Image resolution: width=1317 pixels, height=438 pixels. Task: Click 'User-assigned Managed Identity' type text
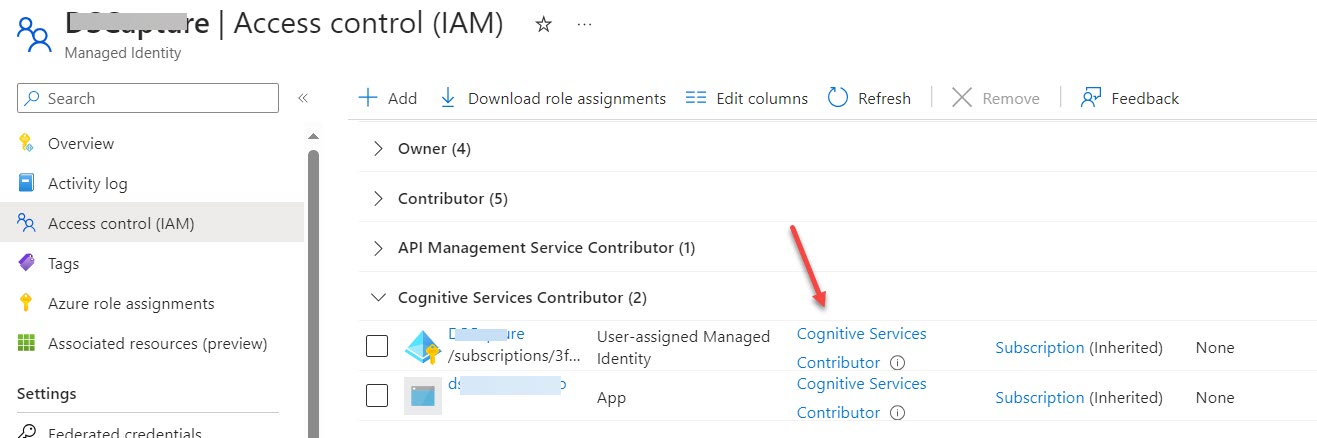click(683, 347)
